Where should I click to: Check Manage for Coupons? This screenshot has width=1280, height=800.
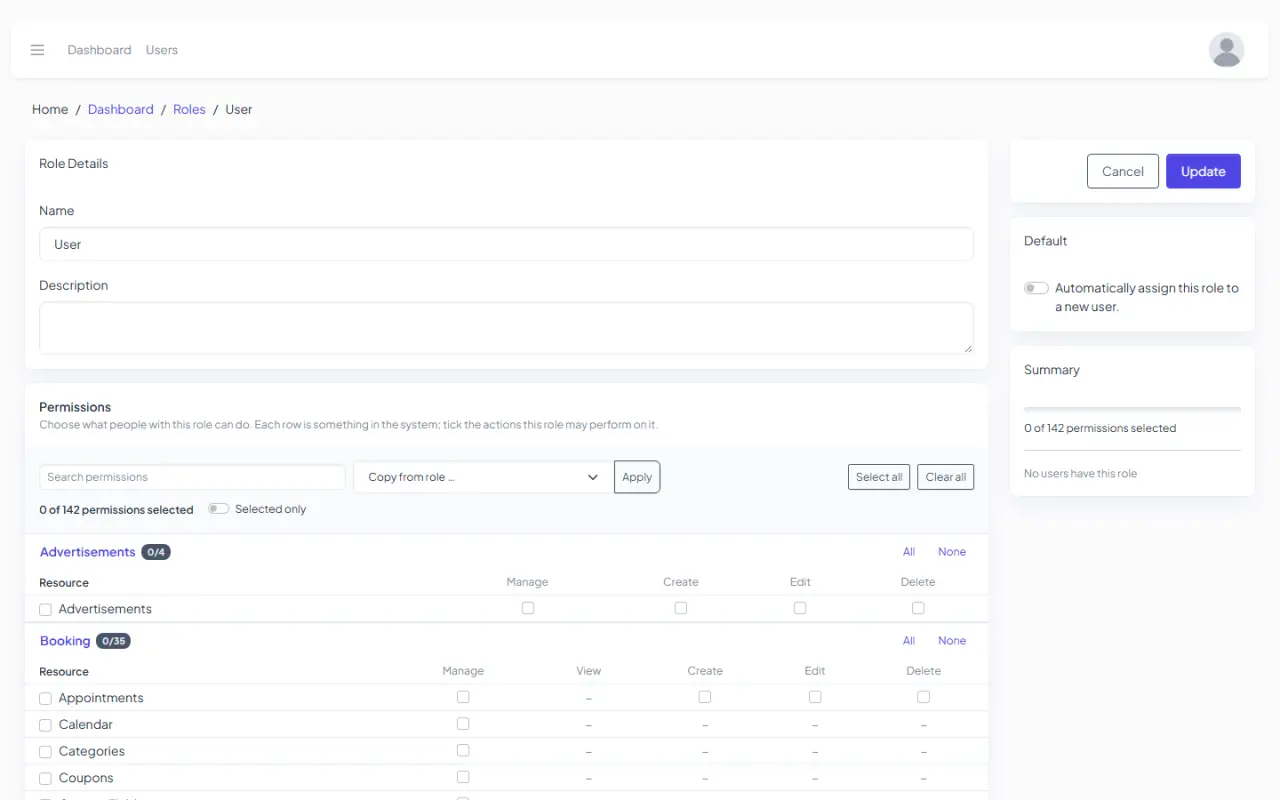click(x=463, y=777)
